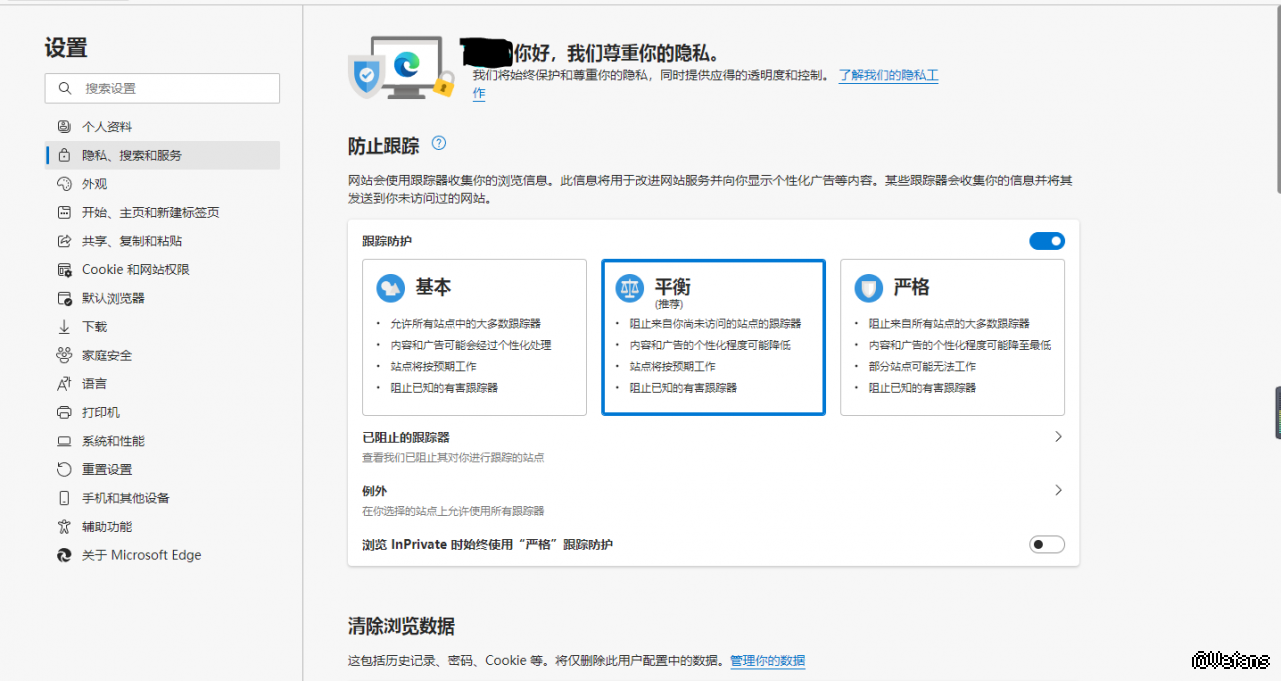Click the 重置设置 reset icon
The image size is (1281, 681).
click(64, 470)
